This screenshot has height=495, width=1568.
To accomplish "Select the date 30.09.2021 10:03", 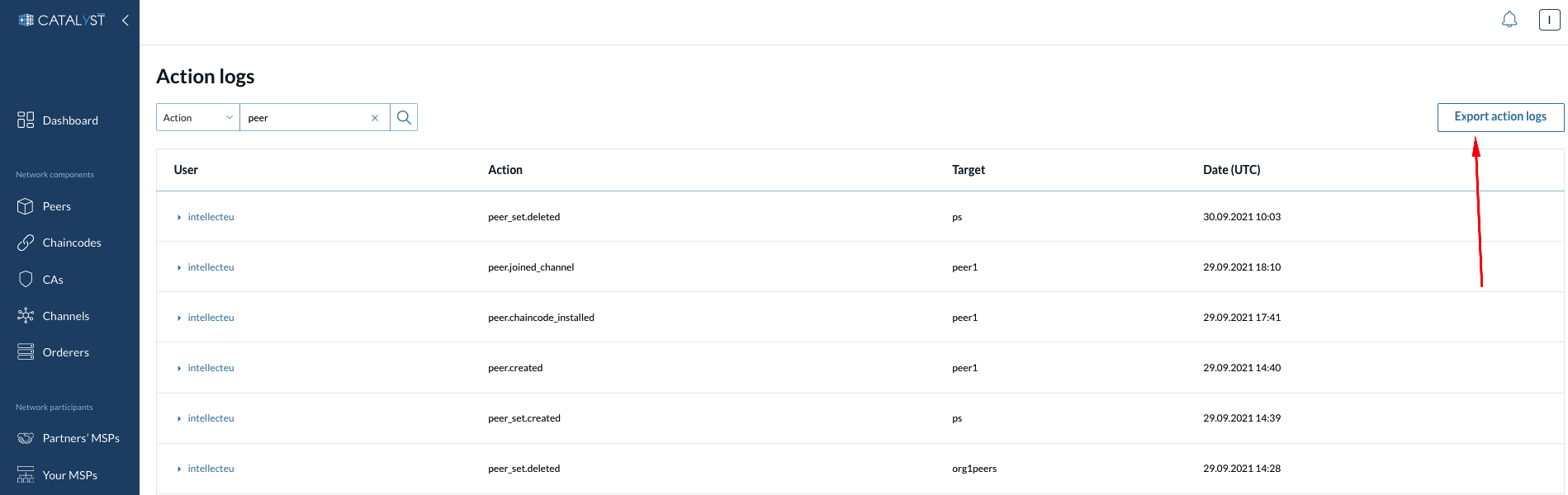I will click(1242, 217).
